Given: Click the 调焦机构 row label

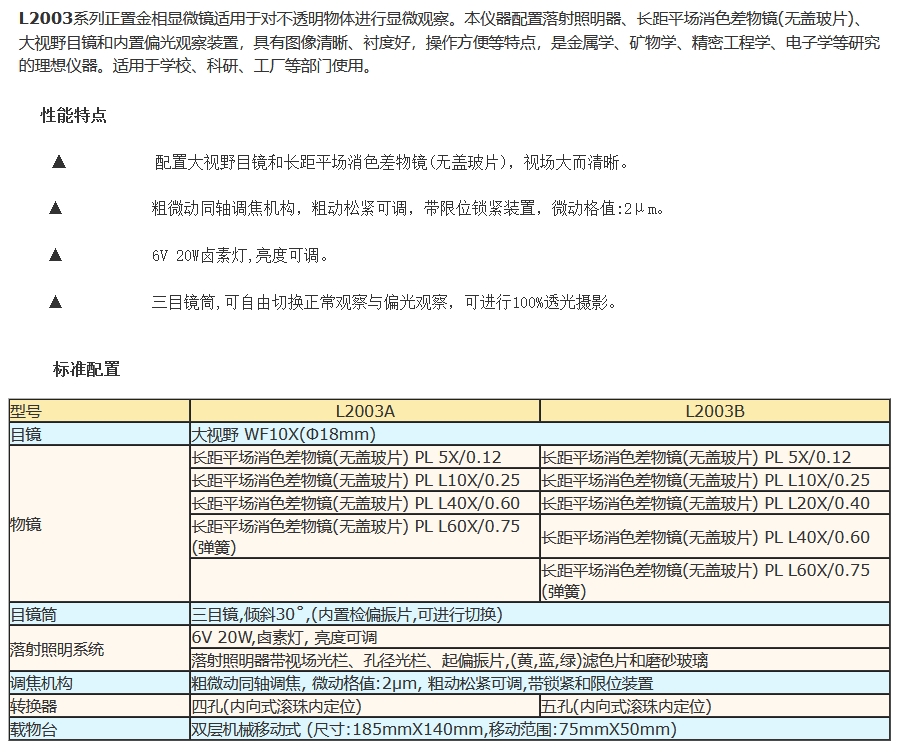Looking at the screenshot, I should tap(99, 683).
